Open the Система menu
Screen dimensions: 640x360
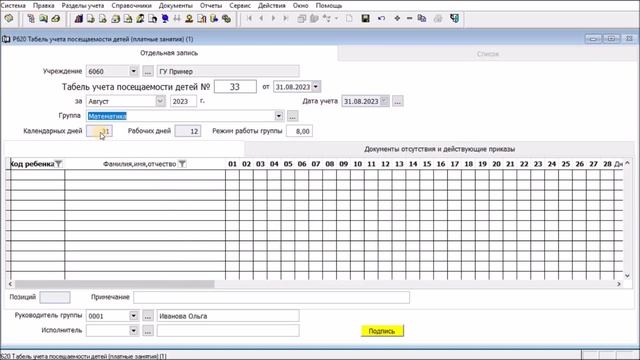point(13,5)
